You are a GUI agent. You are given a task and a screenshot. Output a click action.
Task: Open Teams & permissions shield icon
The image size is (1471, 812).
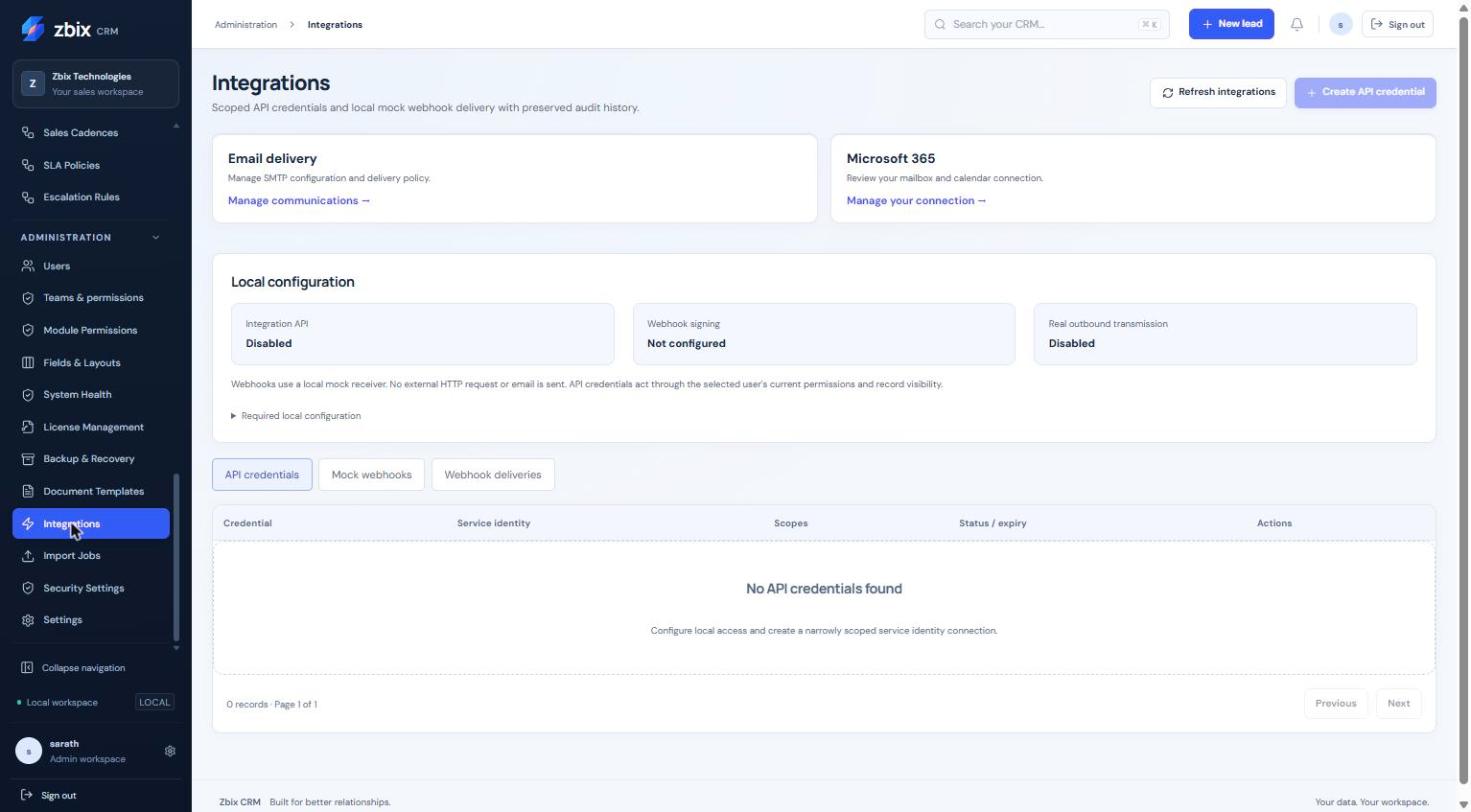(x=28, y=298)
